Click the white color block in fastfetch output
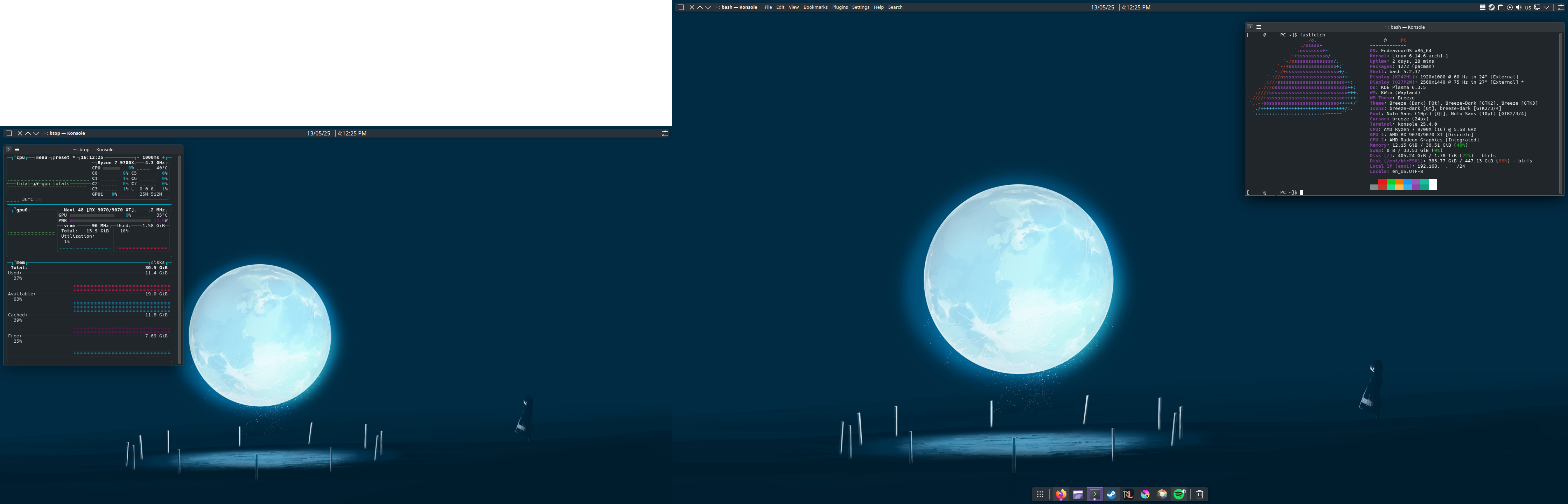Viewport: 1568px width, 504px height. 1433,184
